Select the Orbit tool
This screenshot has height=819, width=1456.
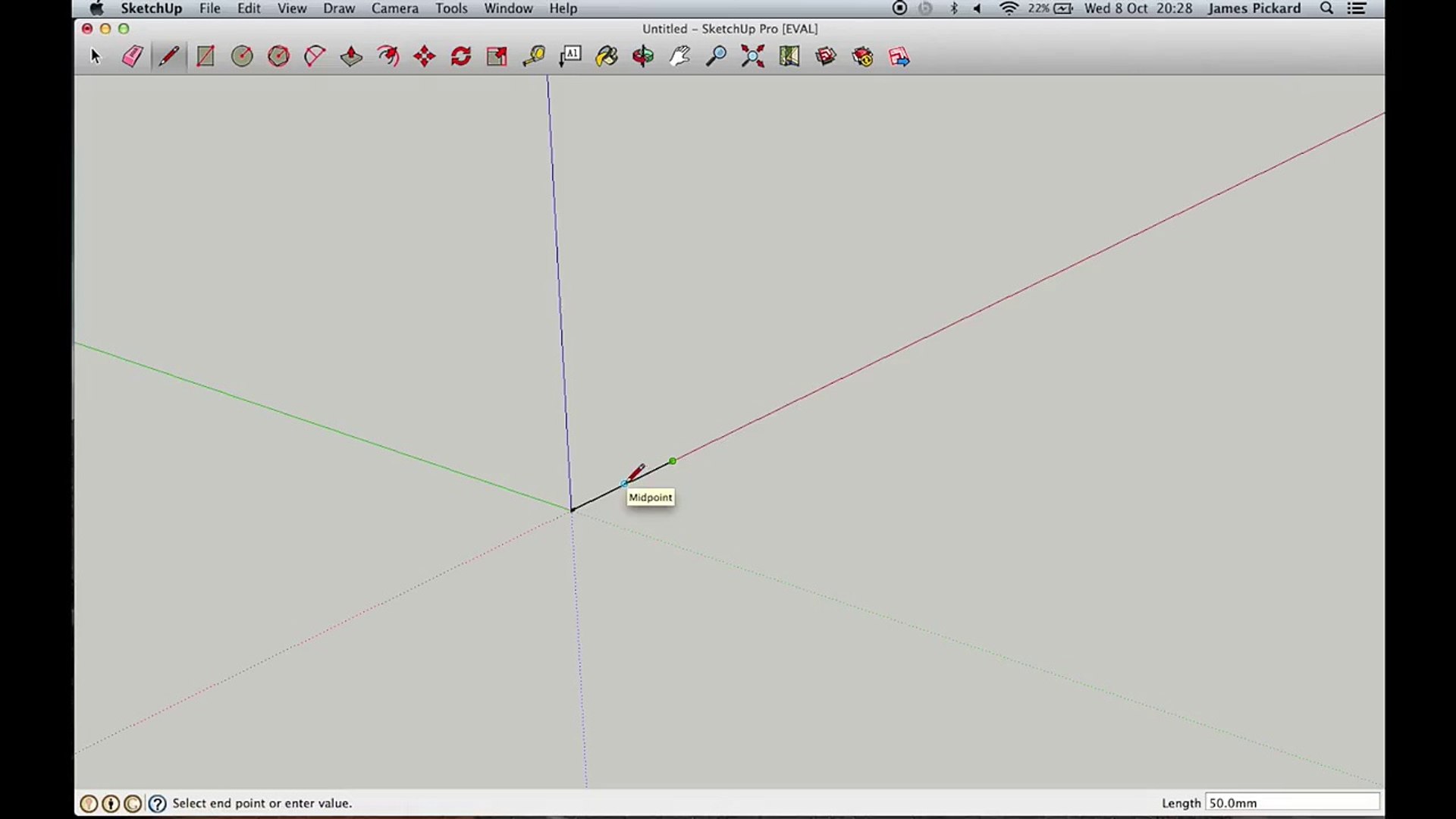[643, 57]
